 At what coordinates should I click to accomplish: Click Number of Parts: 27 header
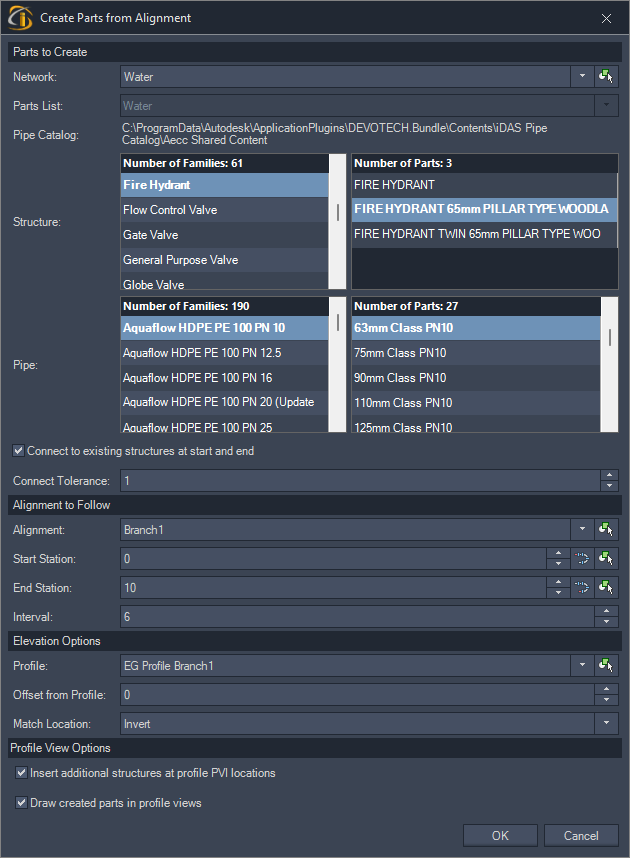click(x=476, y=306)
